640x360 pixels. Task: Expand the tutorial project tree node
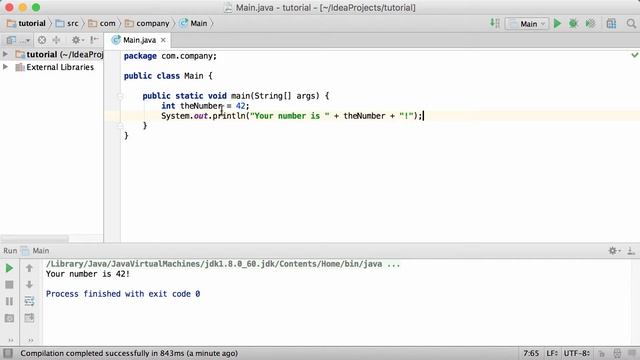[5, 54]
